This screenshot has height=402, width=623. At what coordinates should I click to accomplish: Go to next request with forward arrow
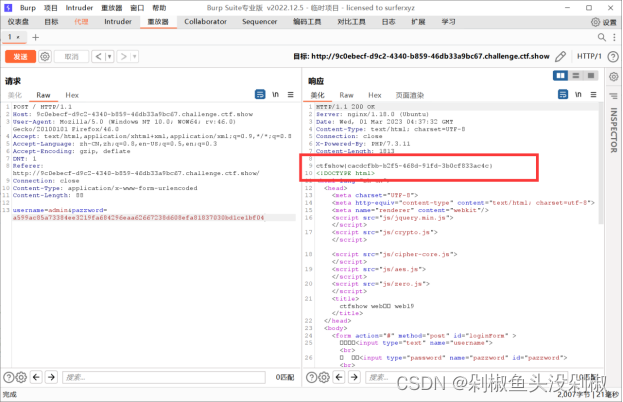point(124,56)
